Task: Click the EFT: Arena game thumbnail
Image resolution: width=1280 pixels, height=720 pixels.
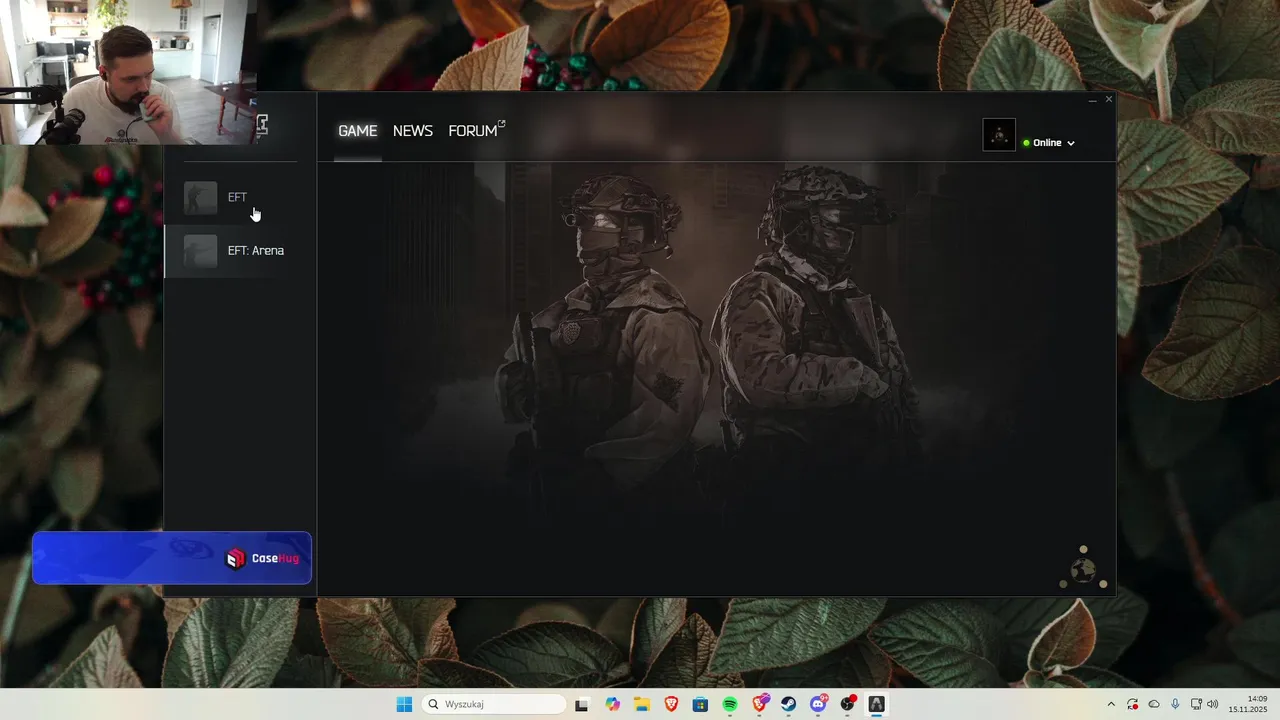Action: click(x=200, y=251)
